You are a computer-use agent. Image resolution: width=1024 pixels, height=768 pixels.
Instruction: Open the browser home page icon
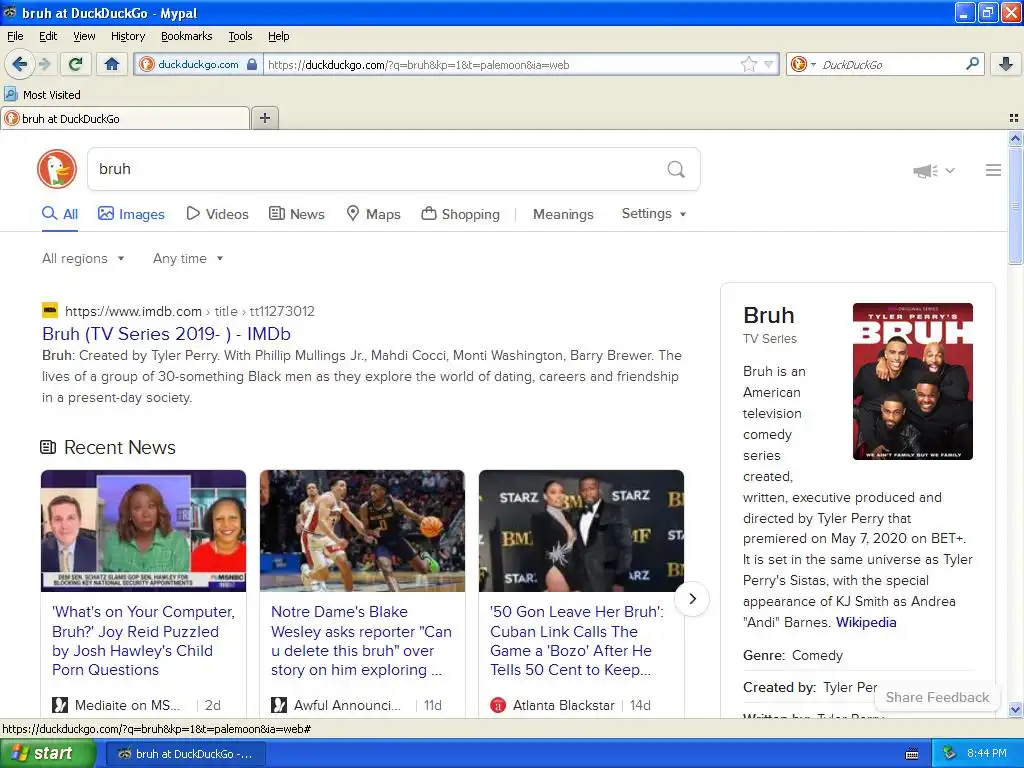112,64
